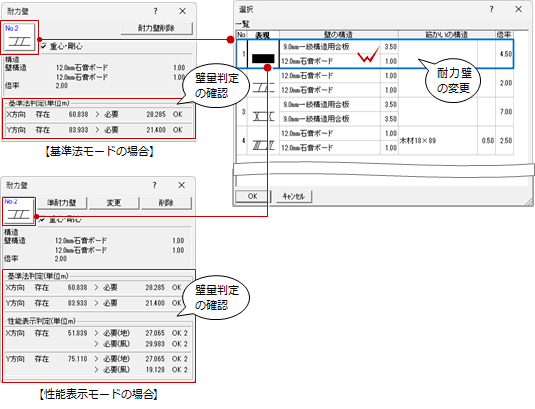Select the row 4 braced wall symbol
Screen dimensions: 535x409
263,141
